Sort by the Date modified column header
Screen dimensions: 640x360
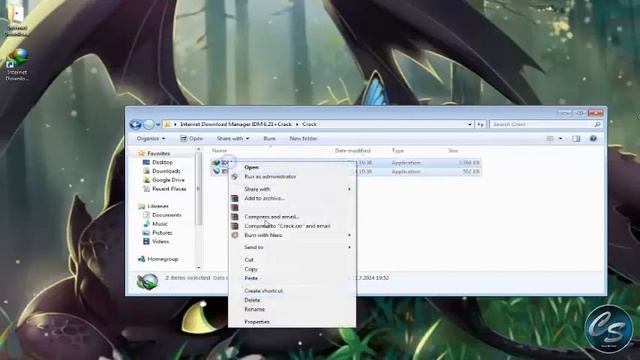pos(353,151)
